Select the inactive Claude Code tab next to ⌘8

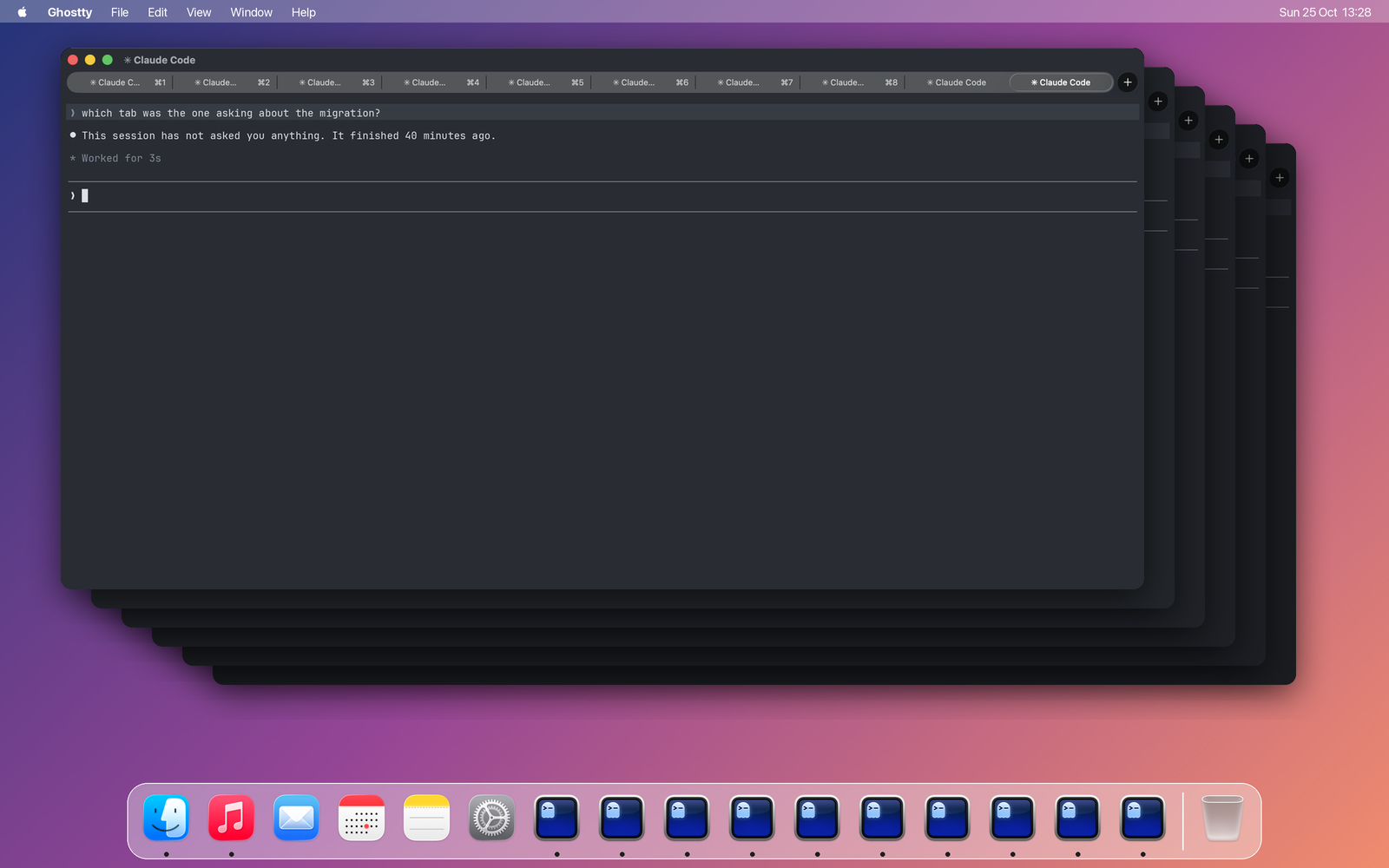tap(957, 82)
